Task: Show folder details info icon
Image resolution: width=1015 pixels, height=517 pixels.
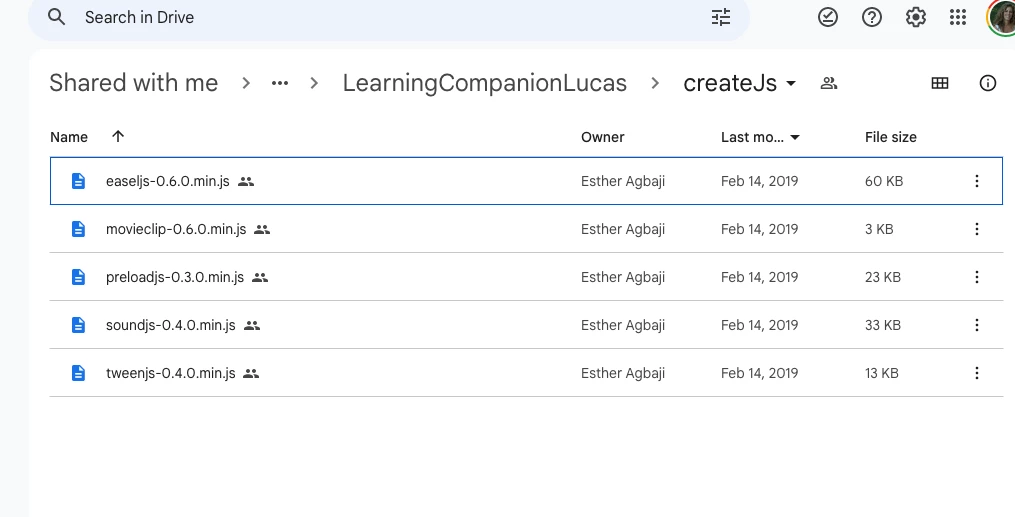Action: 988,83
